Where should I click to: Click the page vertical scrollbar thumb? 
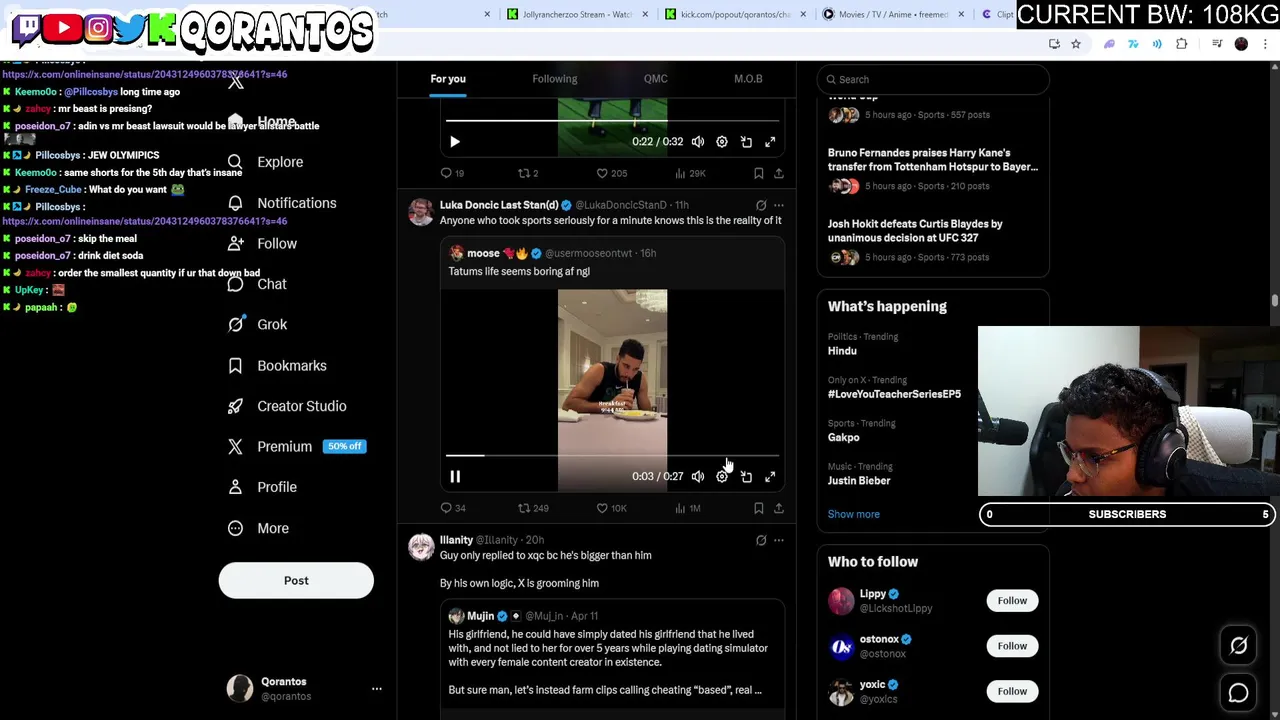click(1275, 301)
